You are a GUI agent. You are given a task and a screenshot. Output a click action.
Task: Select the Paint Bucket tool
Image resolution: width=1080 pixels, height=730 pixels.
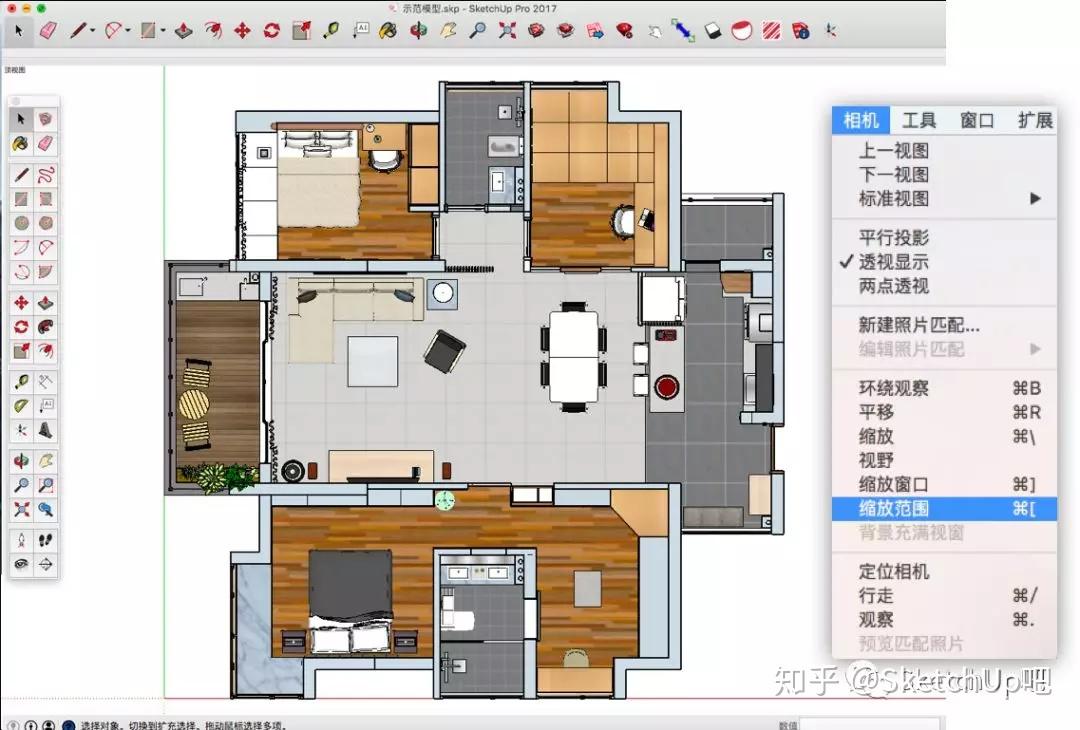(x=387, y=31)
